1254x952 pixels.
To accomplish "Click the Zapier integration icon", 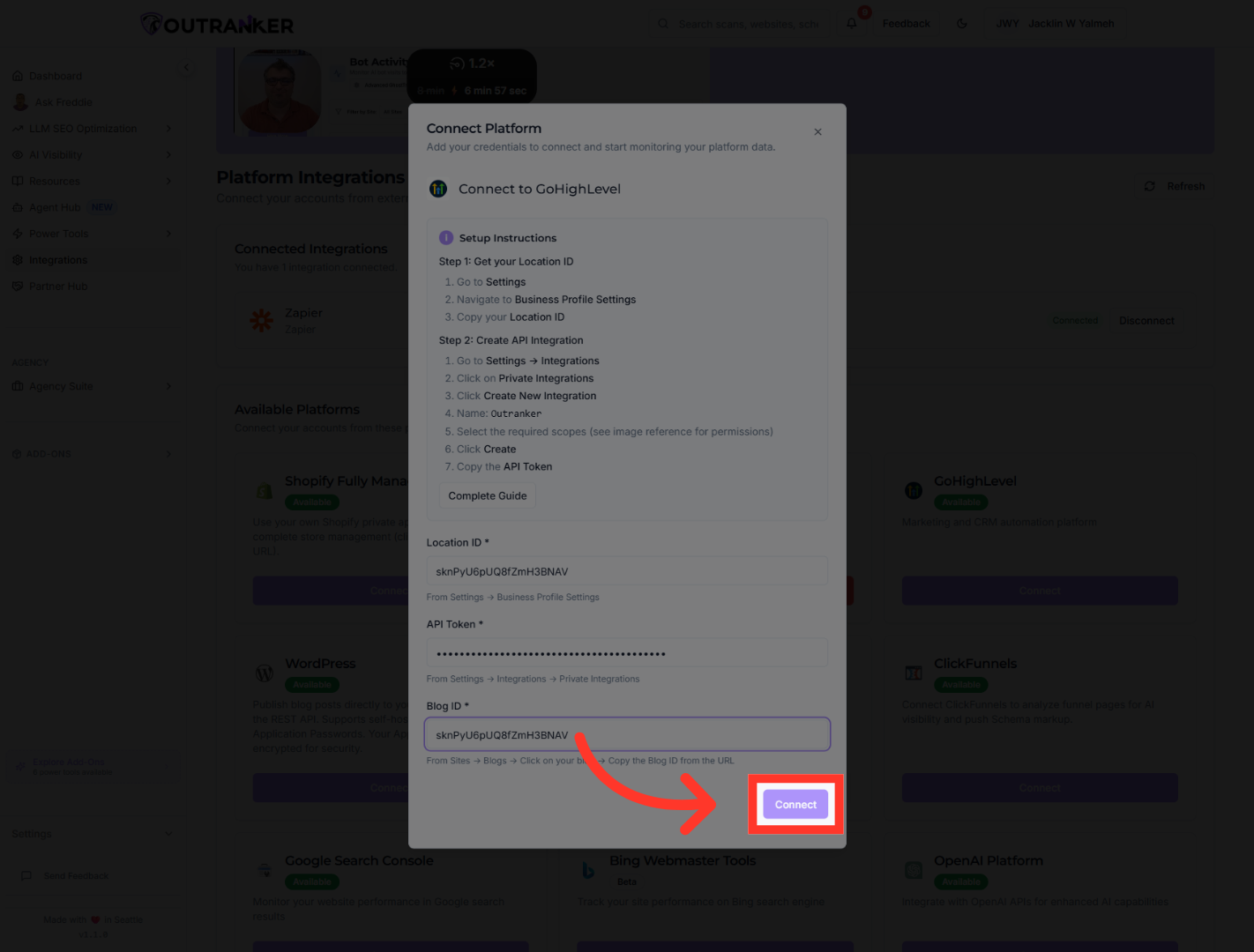I will tap(262, 320).
